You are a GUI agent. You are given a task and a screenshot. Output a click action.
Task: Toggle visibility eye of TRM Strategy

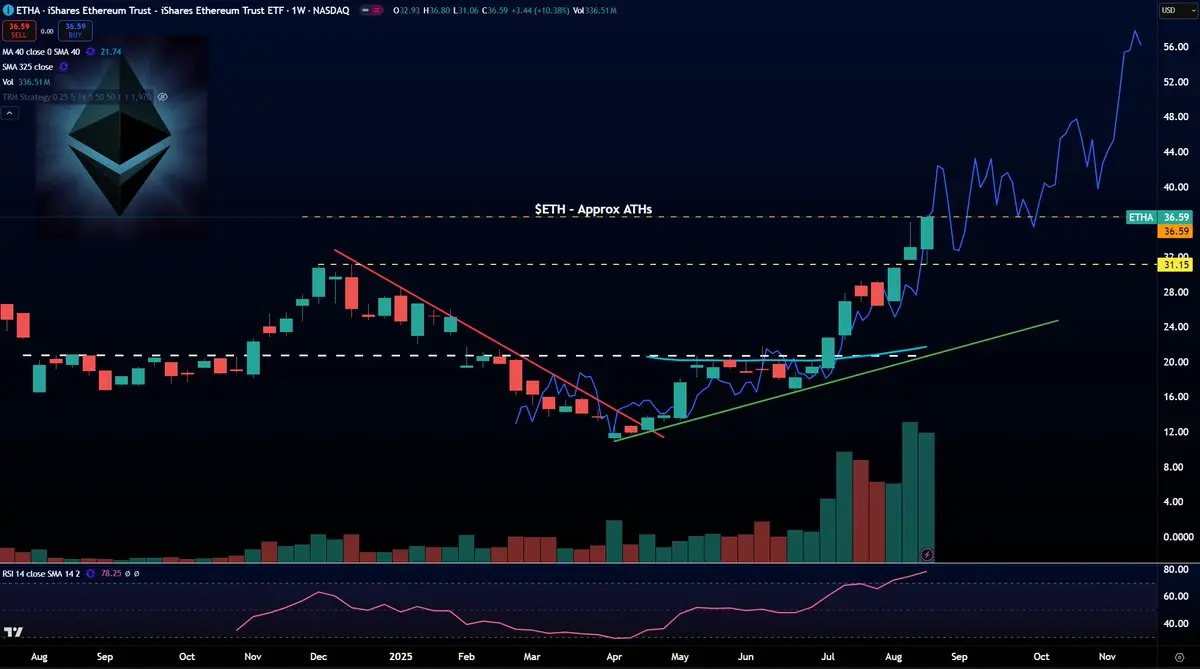162,97
